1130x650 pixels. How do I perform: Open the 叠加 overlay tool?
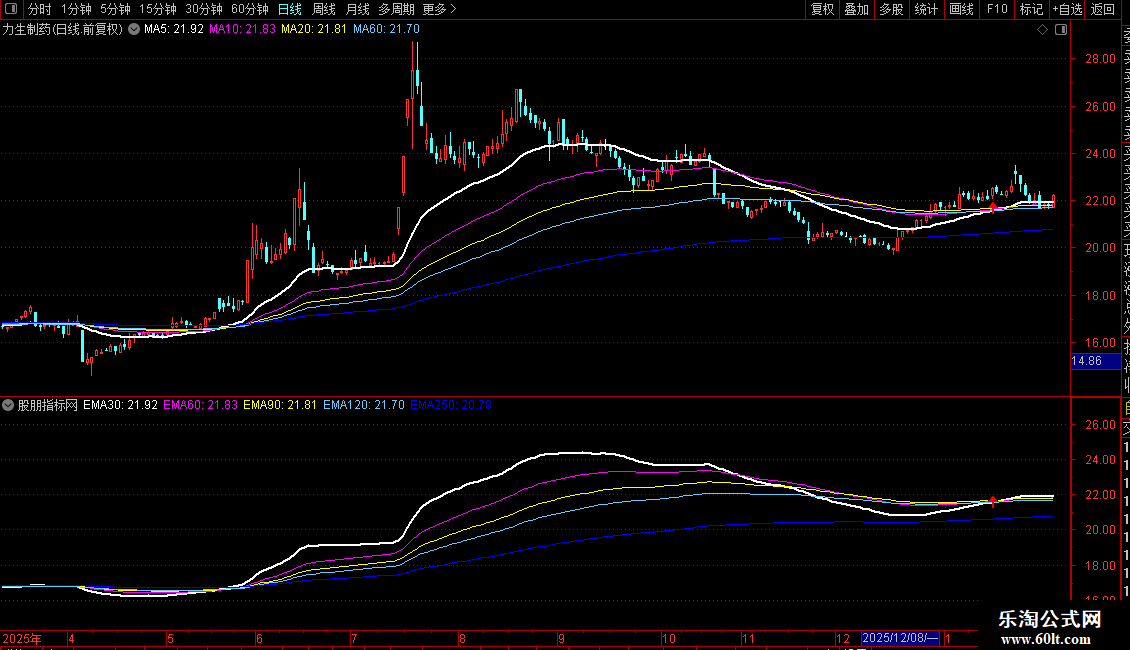pos(856,9)
